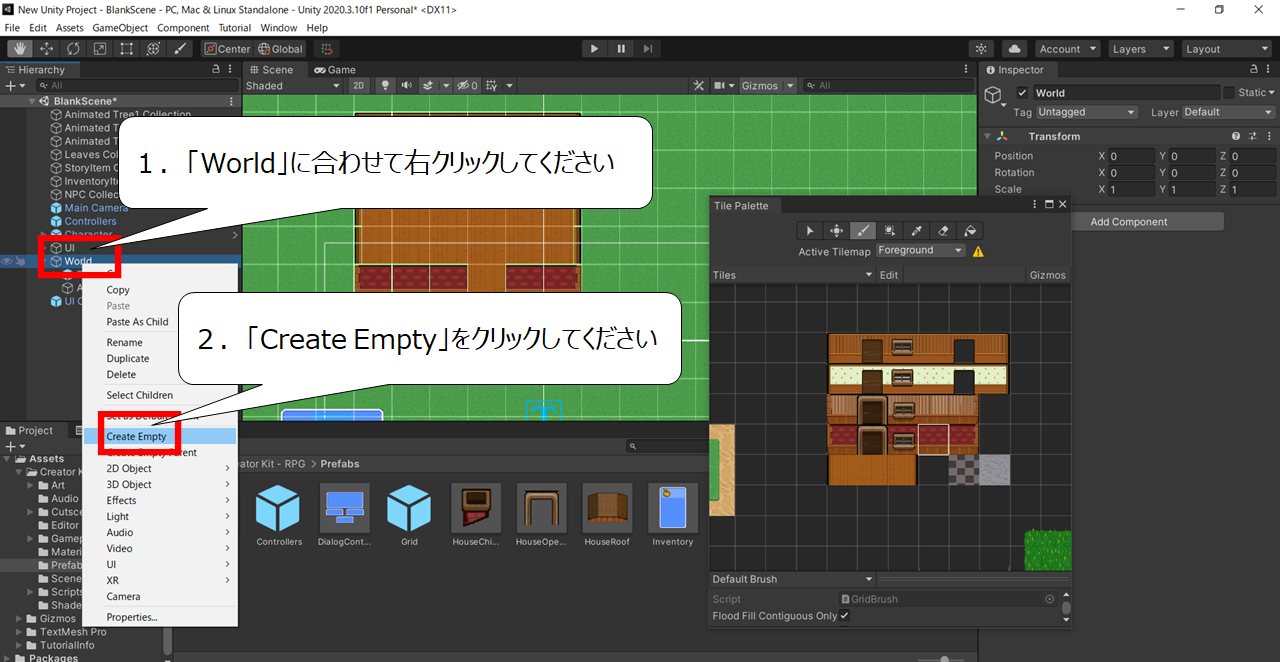Pick the Tile Palette eyedropper tool
This screenshot has height=662, width=1280.
(917, 231)
